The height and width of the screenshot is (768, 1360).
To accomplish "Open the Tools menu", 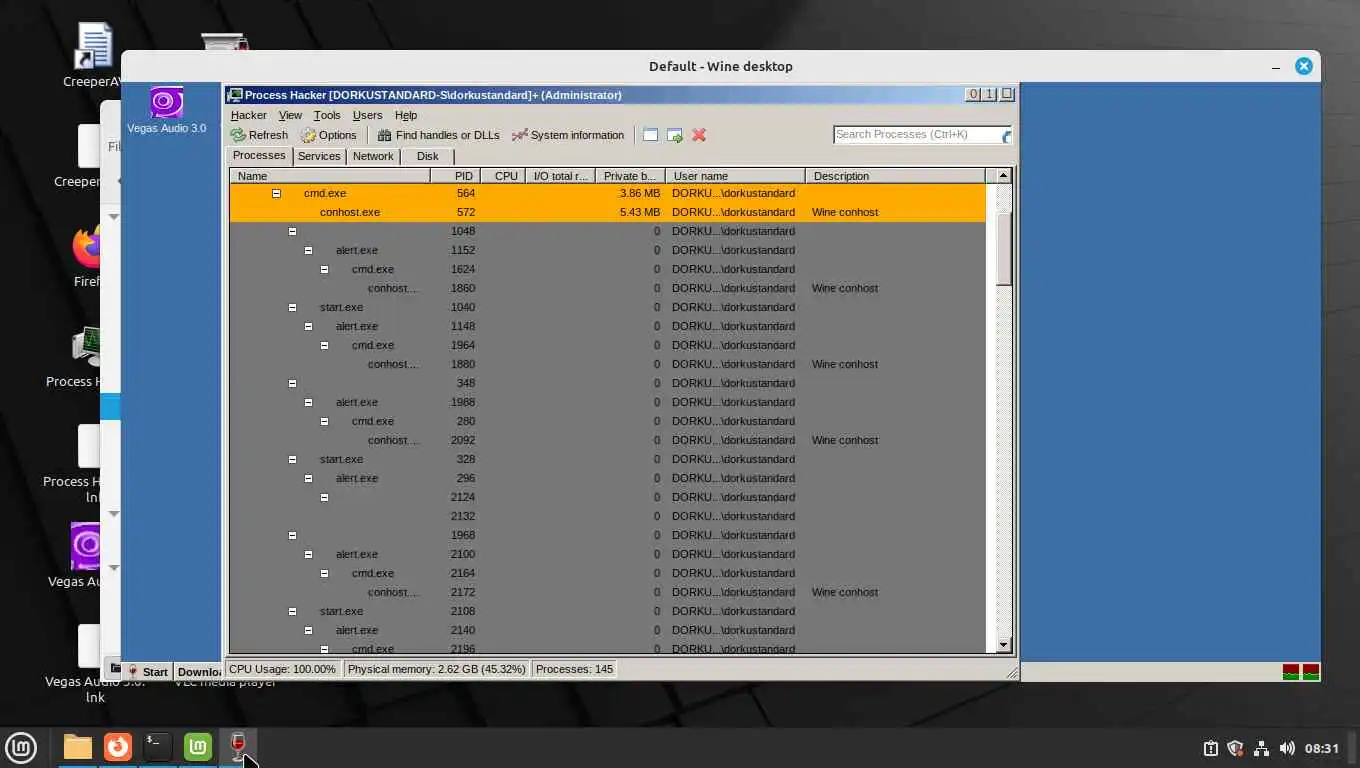I will [327, 115].
